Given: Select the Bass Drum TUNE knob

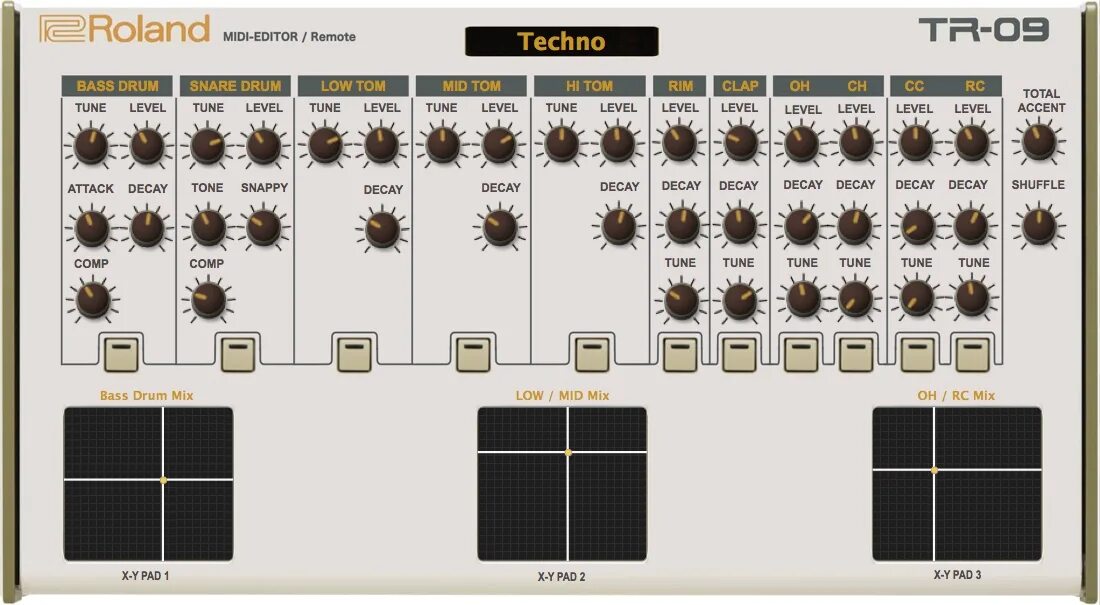Looking at the screenshot, I should (89, 145).
